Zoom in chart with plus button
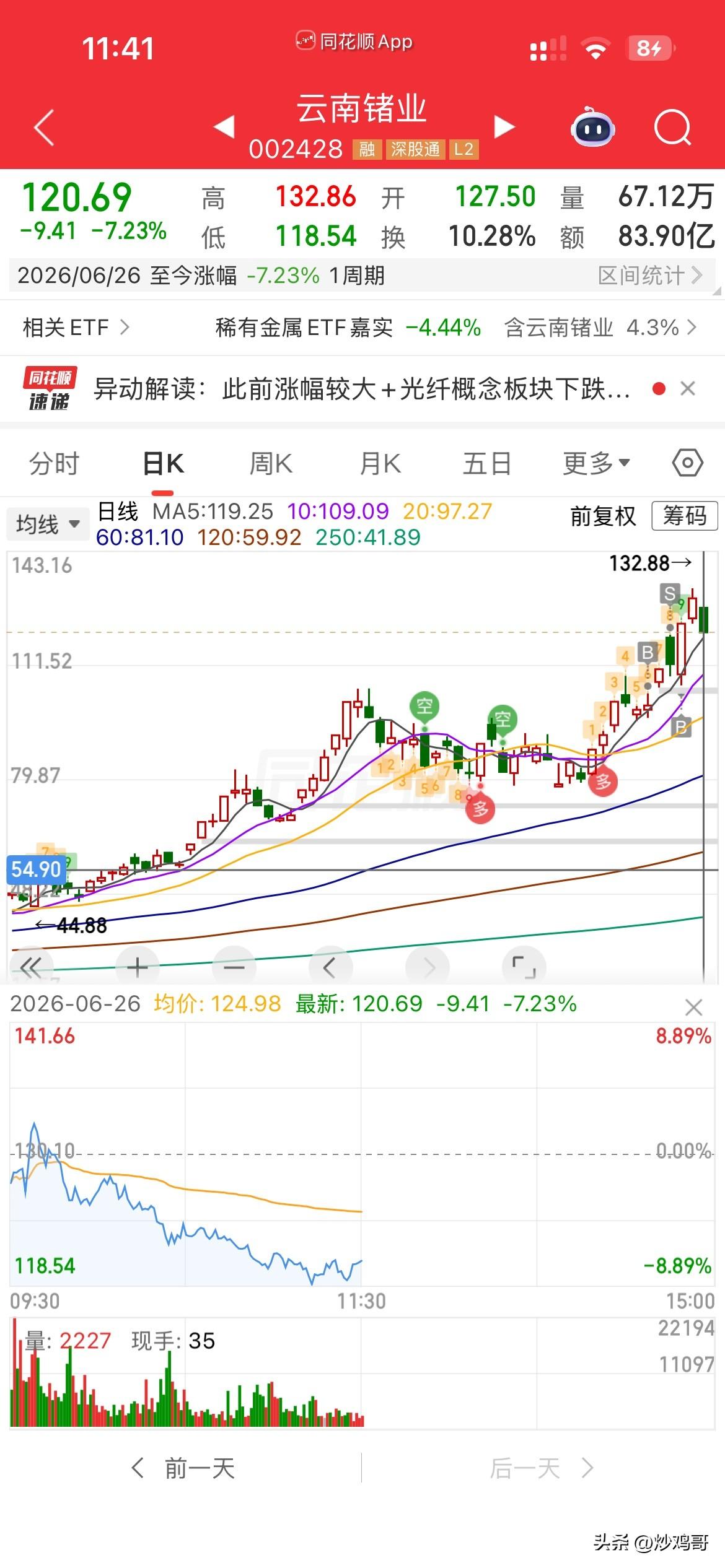This screenshot has height=1568, width=725. point(137,967)
